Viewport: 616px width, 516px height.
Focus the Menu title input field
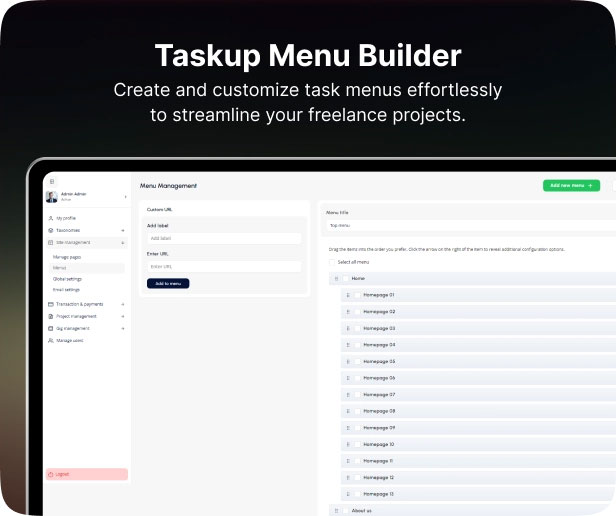(471, 226)
